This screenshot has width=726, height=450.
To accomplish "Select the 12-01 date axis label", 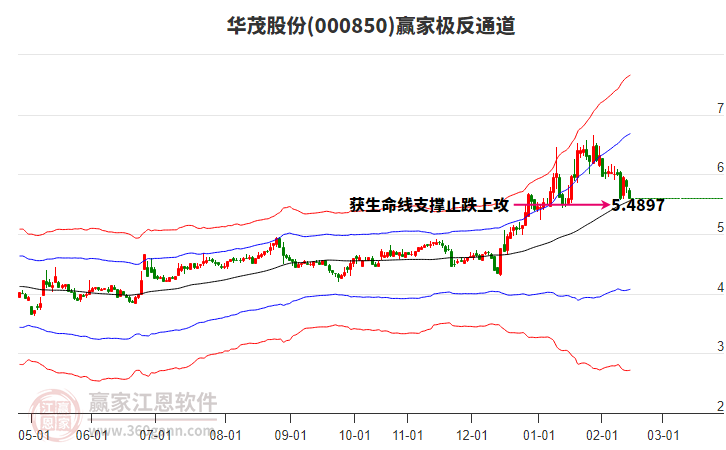I will pyautogui.click(x=472, y=436).
